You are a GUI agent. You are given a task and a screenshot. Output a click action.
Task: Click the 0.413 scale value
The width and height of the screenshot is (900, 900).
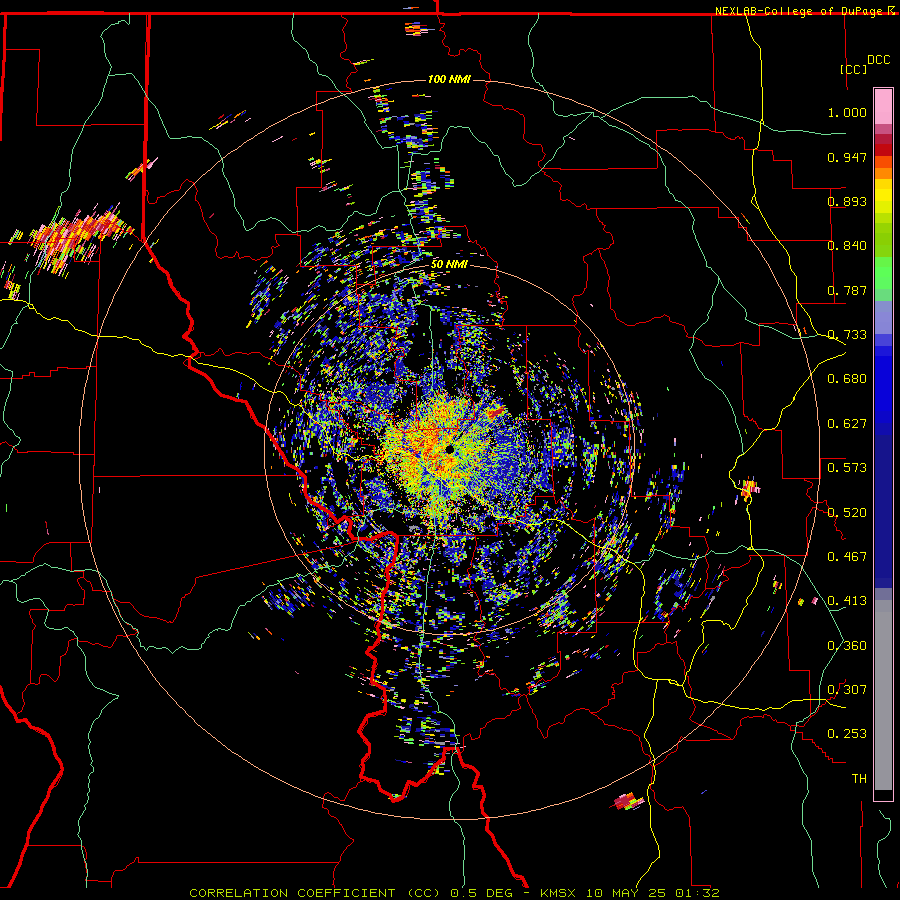pyautogui.click(x=847, y=601)
